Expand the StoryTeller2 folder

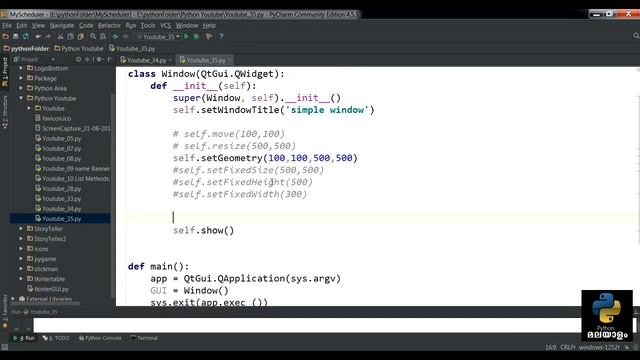point(21,238)
